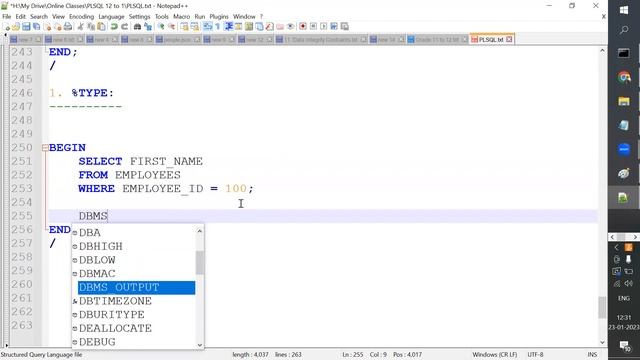Paste clipboard using toolbar icon
This screenshot has width=640, height=360.
pos(101,27)
